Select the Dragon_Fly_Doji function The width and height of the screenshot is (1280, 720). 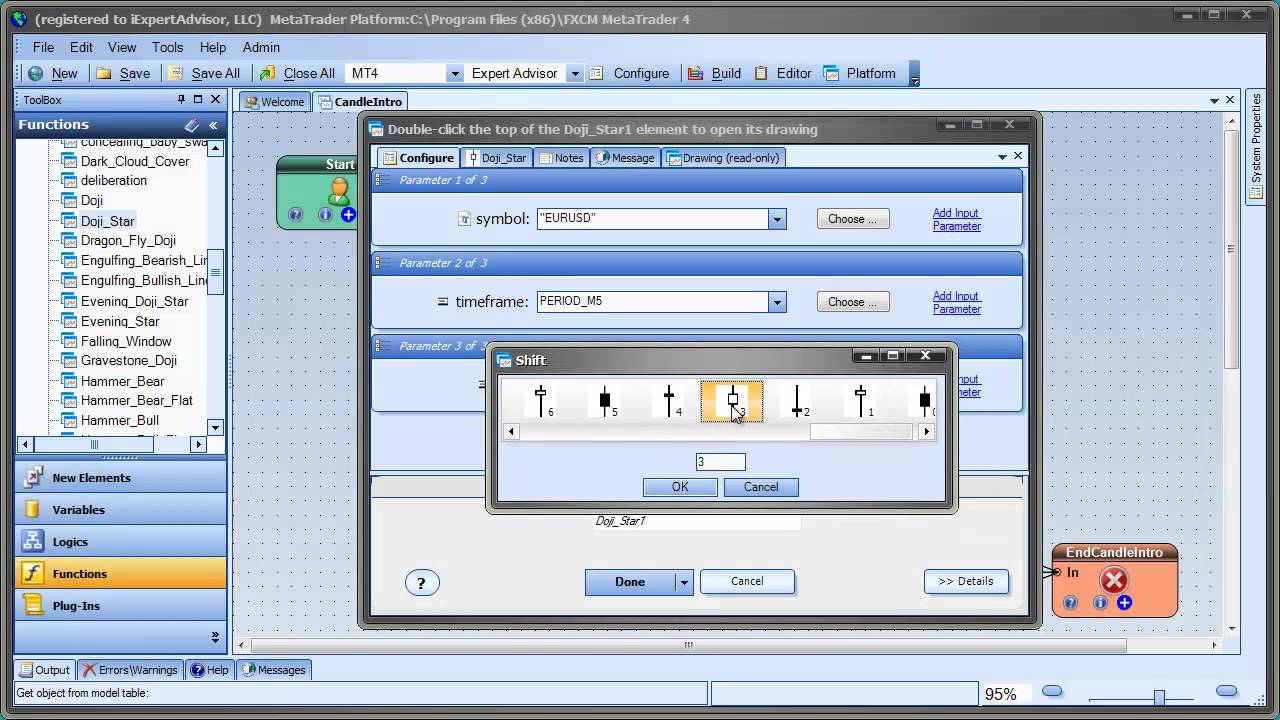(128, 241)
